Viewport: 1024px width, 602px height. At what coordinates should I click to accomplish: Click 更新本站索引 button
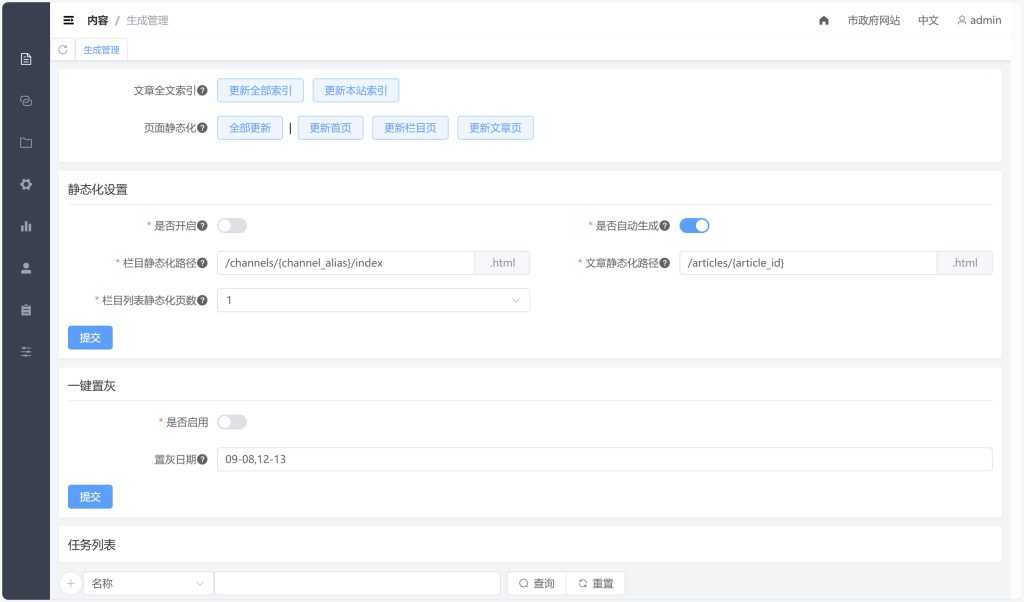(x=356, y=91)
